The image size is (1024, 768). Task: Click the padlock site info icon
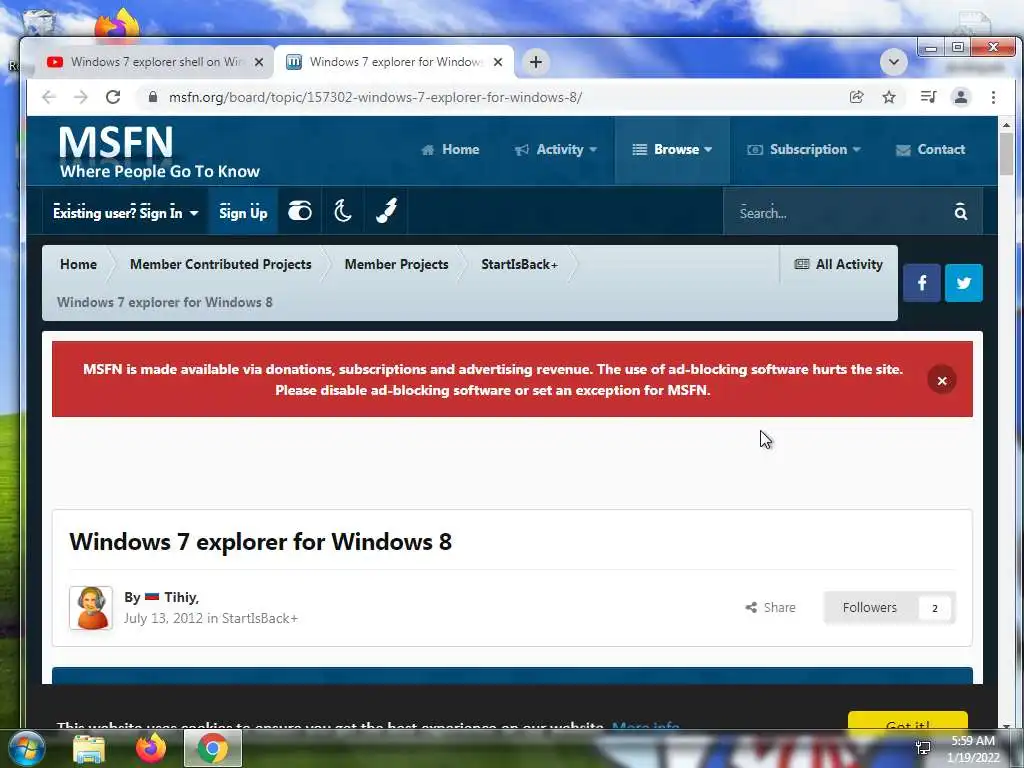tap(153, 97)
